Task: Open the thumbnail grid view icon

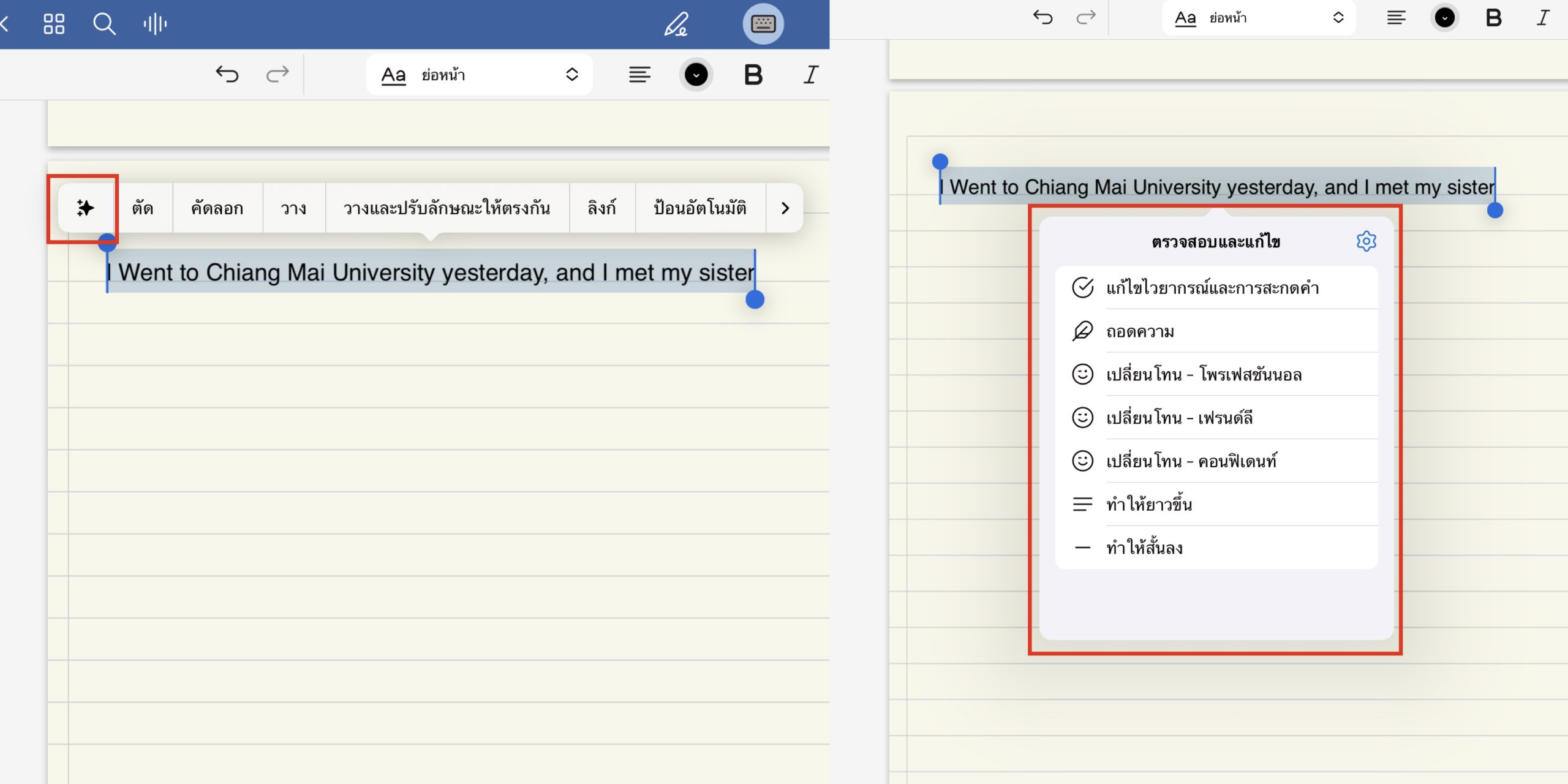Action: (54, 24)
